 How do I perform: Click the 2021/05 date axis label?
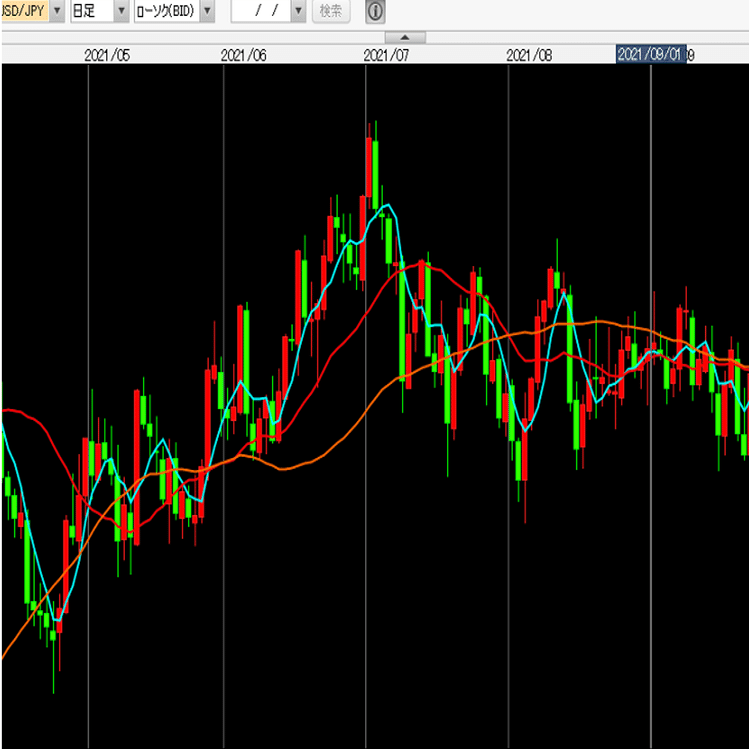tap(107, 55)
